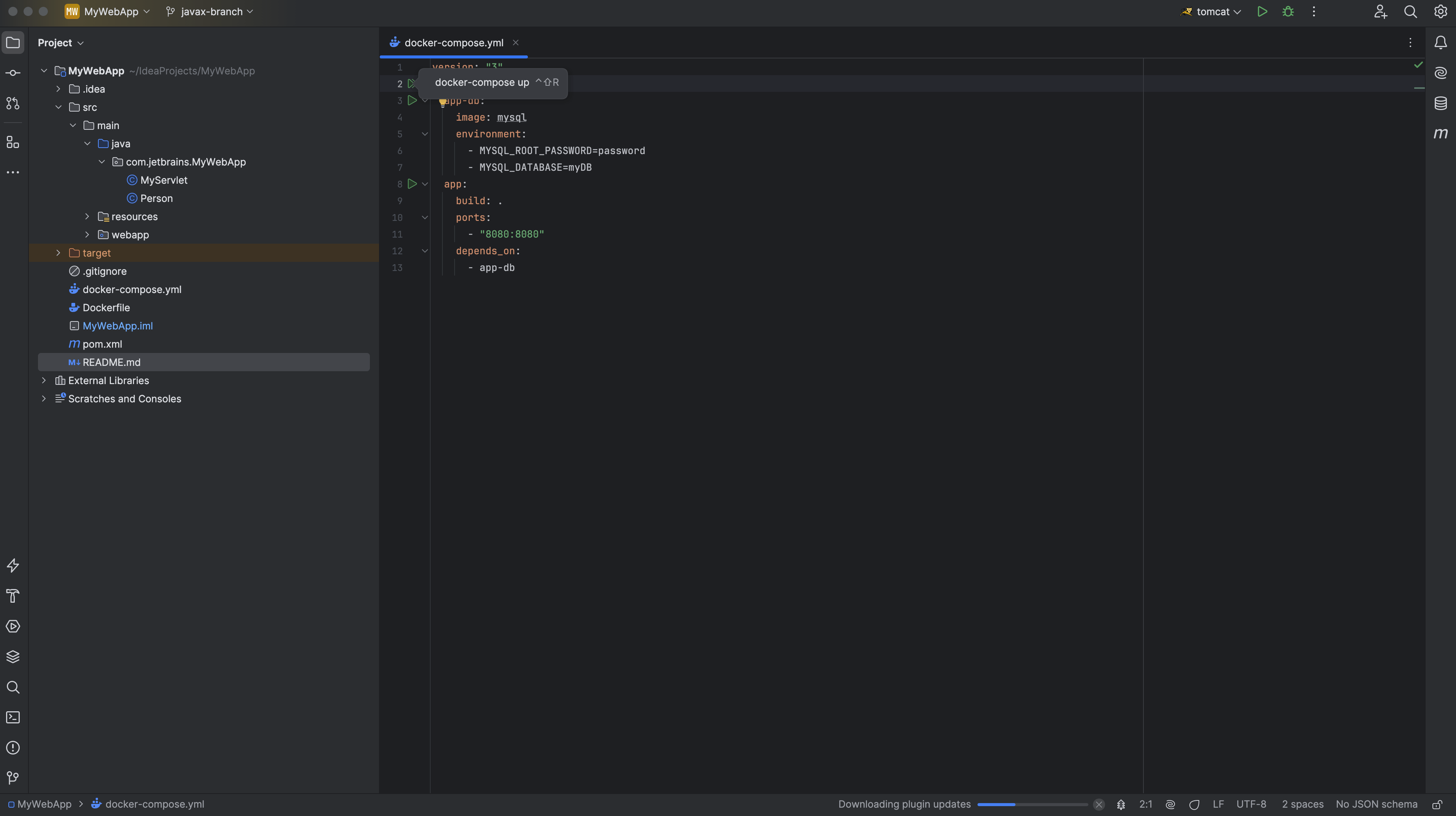Image resolution: width=1456 pixels, height=816 pixels.
Task: Cancel the plugin updates download
Action: point(1098,804)
